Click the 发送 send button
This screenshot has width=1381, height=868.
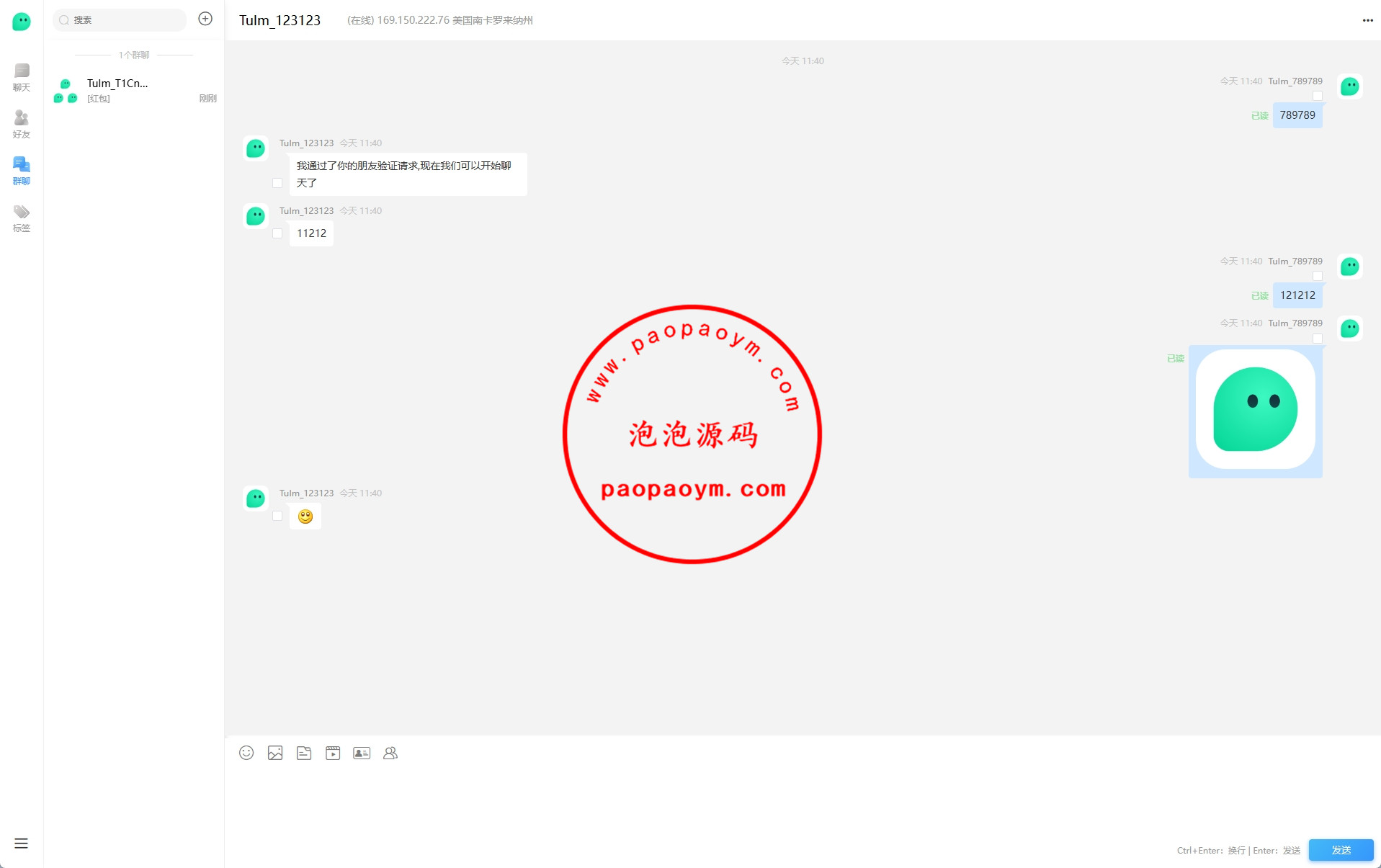click(1341, 850)
